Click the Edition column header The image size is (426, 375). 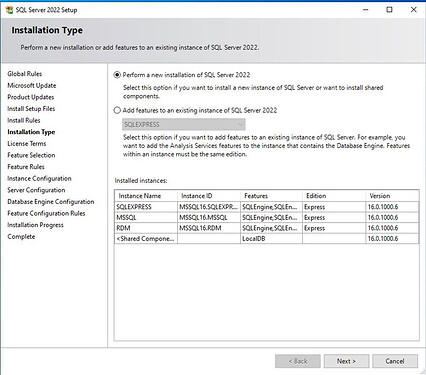pos(334,196)
